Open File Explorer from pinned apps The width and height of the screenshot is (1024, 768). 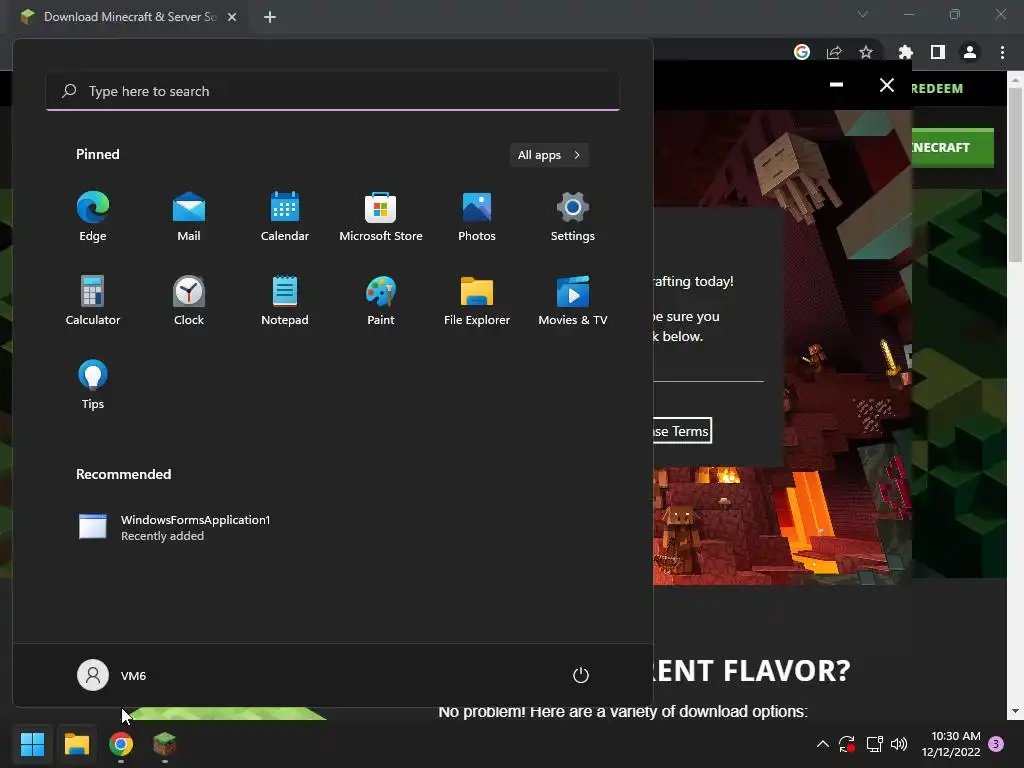pyautogui.click(x=477, y=300)
